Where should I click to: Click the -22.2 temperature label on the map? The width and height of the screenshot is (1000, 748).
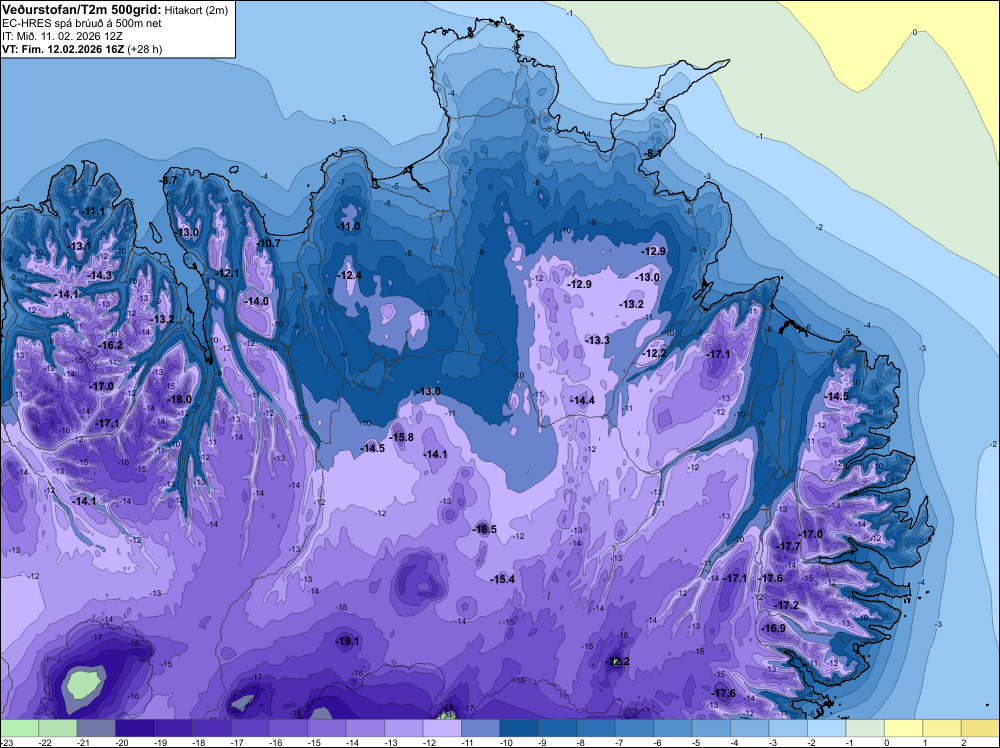click(x=617, y=661)
